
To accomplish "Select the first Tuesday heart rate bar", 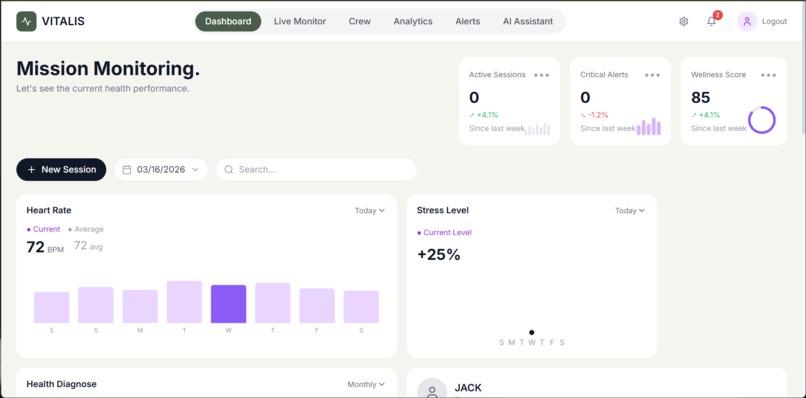I will pos(184,302).
